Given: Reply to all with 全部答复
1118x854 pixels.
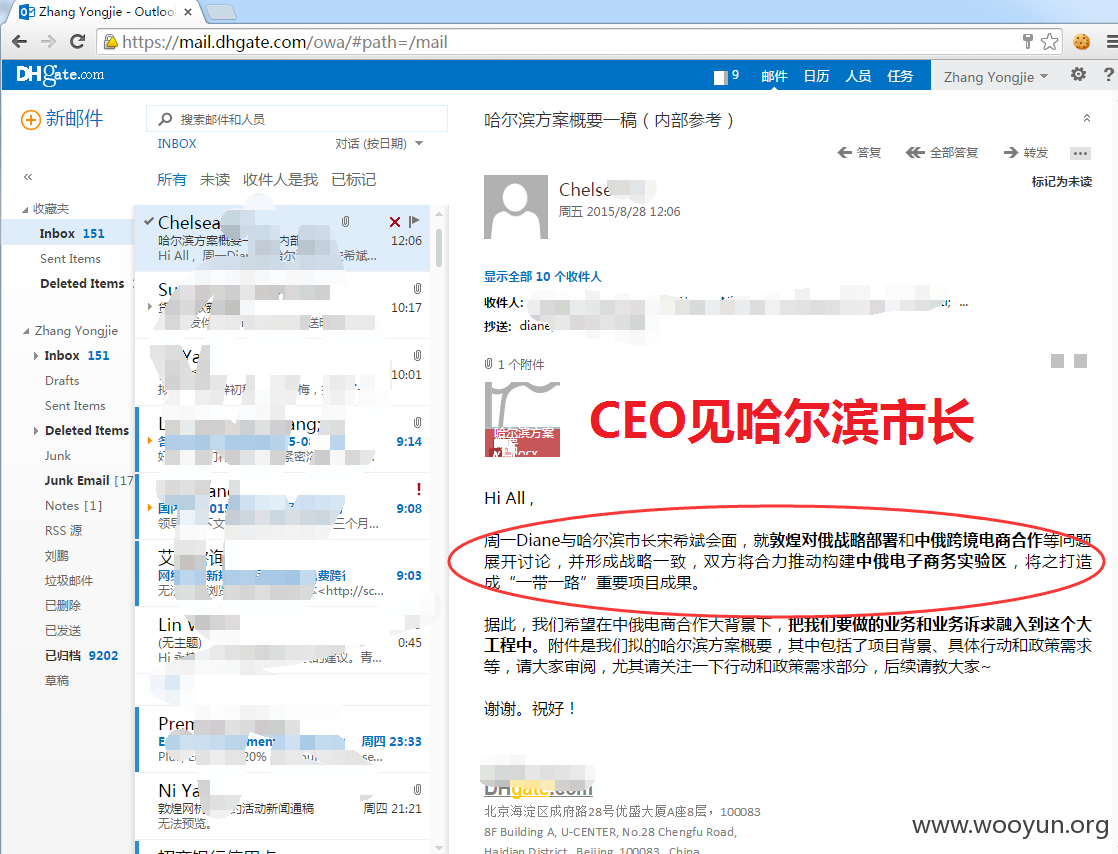Looking at the screenshot, I should pyautogui.click(x=942, y=153).
